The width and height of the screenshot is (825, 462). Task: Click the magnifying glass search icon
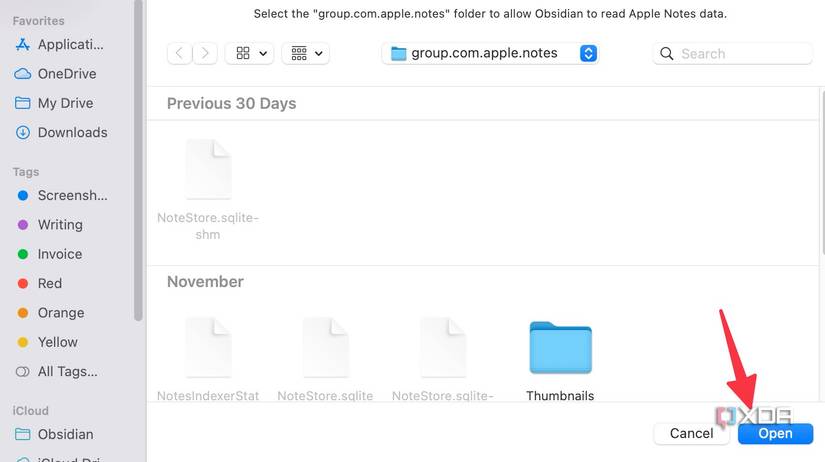pyautogui.click(x=667, y=53)
